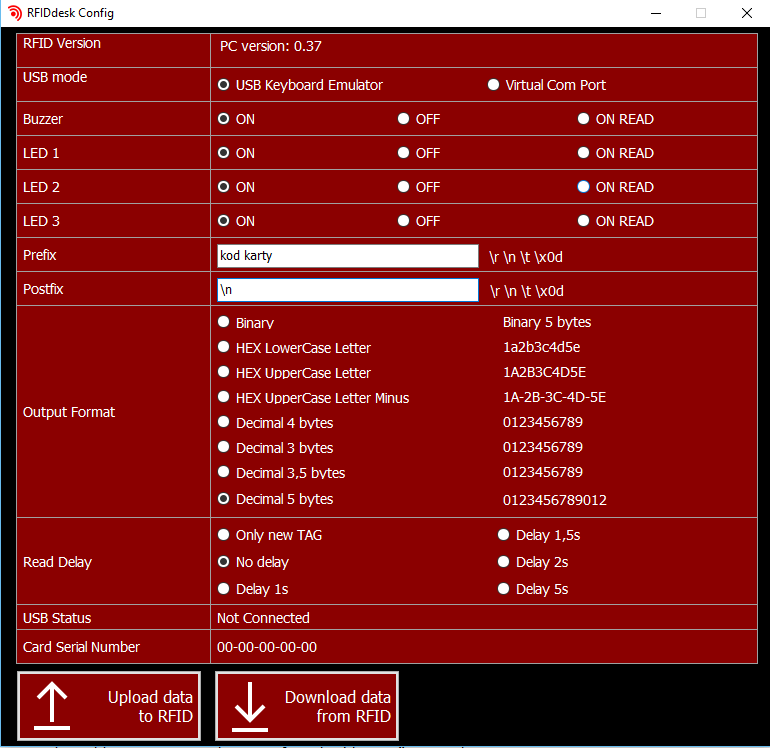Set Buzzer to ON READ
The width and height of the screenshot is (770, 748).
coord(584,119)
